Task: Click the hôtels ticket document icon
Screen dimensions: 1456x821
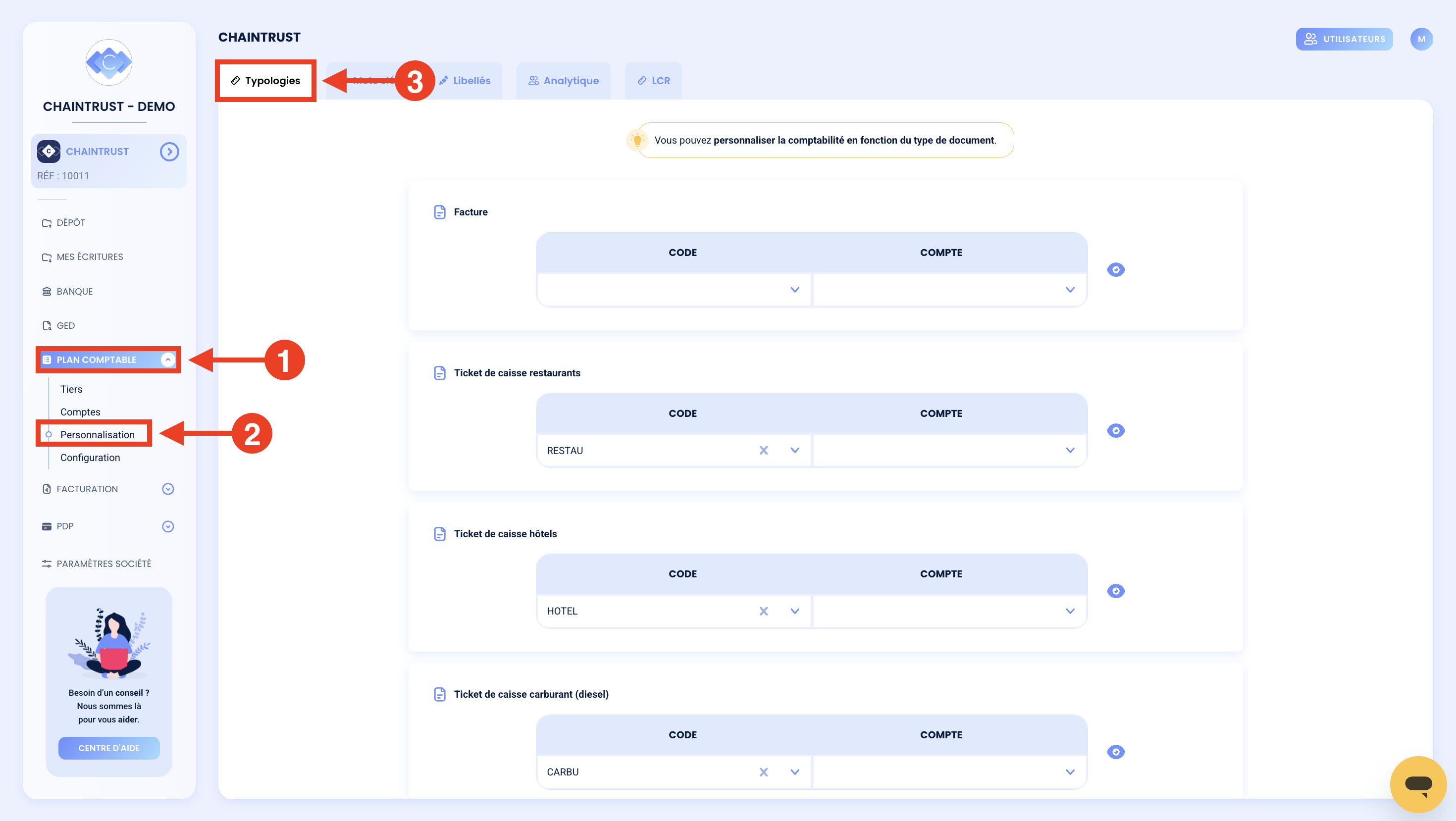Action: point(440,534)
